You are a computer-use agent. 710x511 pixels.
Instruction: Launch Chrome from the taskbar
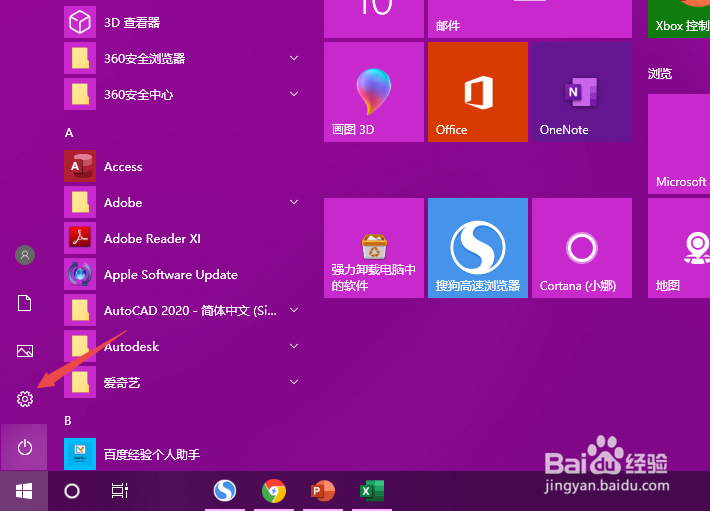click(273, 491)
